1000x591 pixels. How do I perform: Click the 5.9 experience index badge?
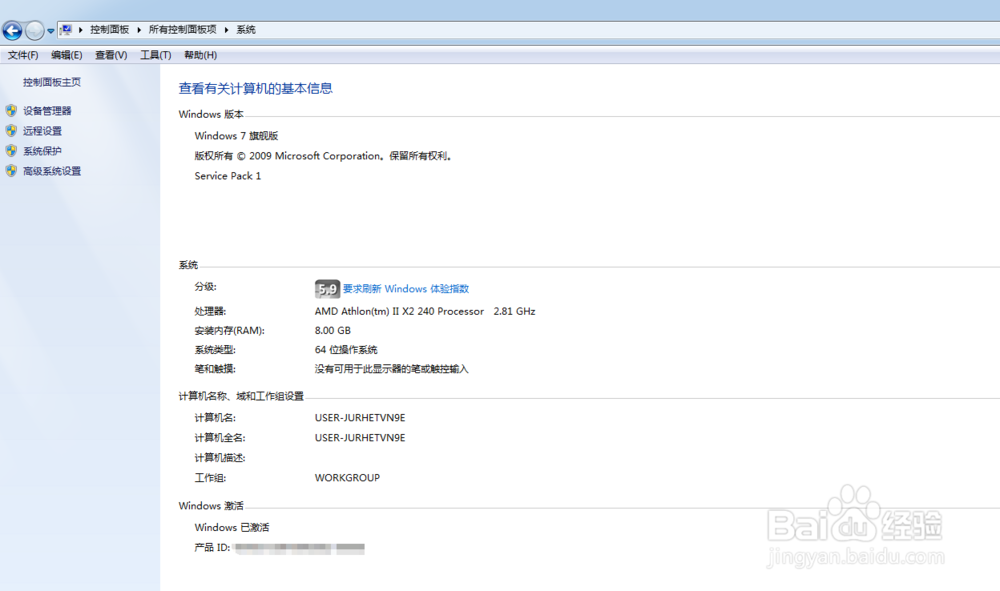tap(327, 289)
